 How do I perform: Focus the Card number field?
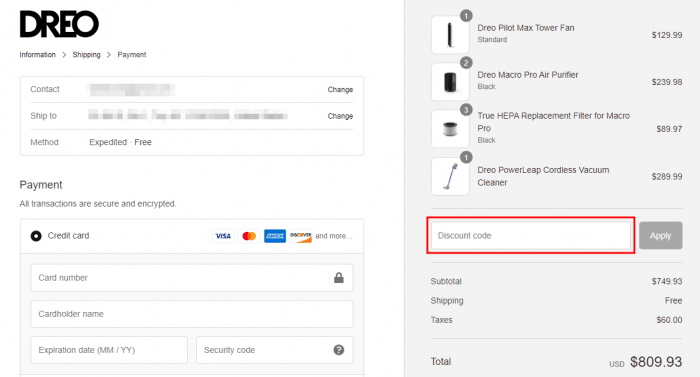[x=192, y=278]
